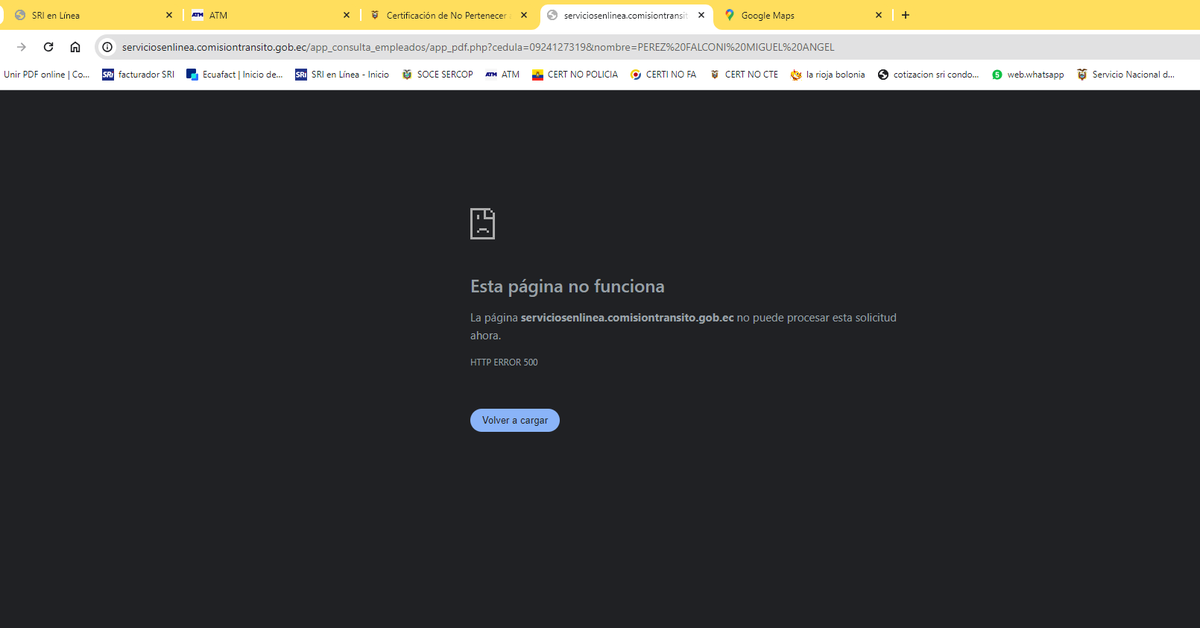
Task: Open a new tab with plus icon
Action: pos(905,15)
